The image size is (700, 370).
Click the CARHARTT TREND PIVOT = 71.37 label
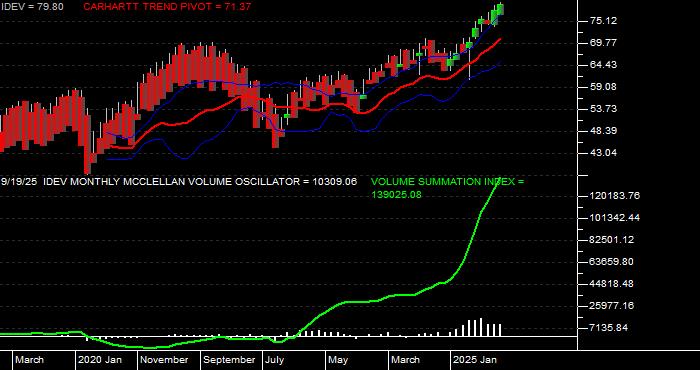point(167,7)
